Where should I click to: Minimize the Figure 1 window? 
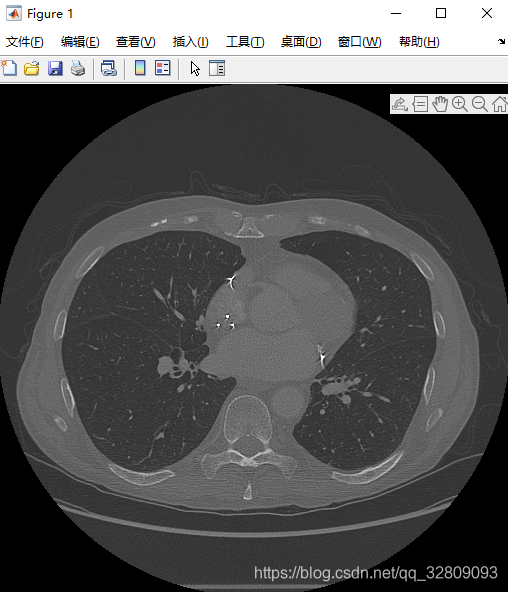(396, 14)
